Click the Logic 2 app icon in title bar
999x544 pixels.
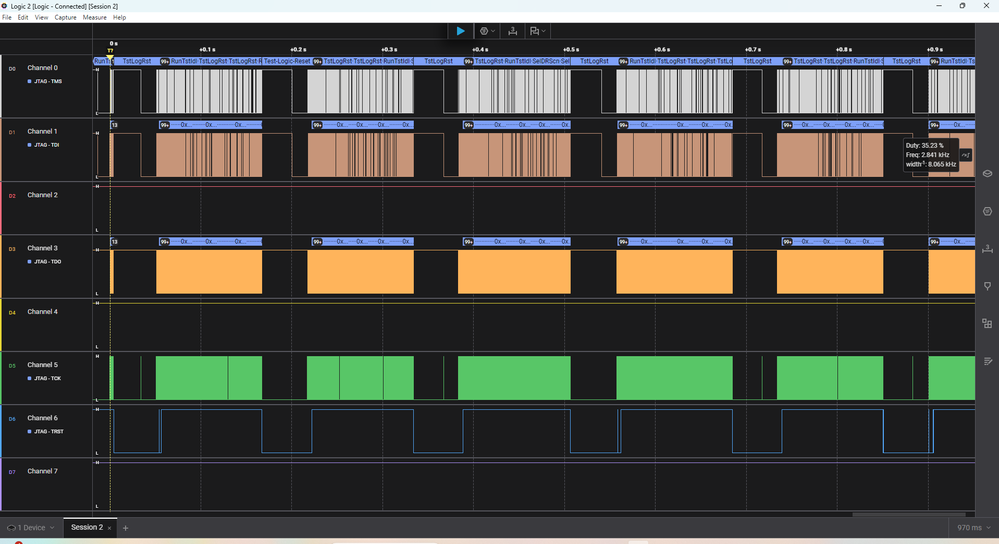[x=4, y=6]
